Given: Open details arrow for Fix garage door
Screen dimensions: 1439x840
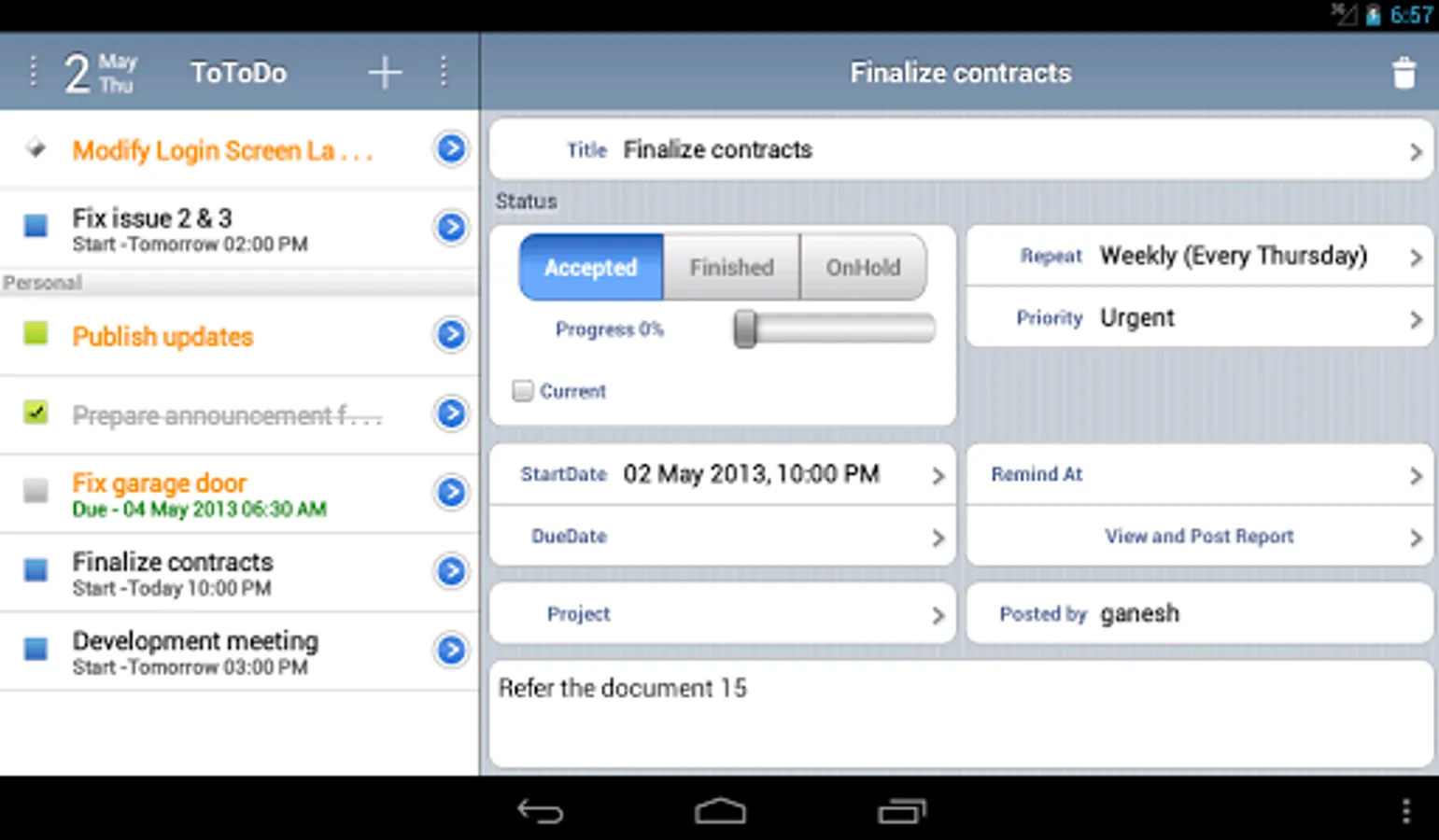Looking at the screenshot, I should (451, 492).
